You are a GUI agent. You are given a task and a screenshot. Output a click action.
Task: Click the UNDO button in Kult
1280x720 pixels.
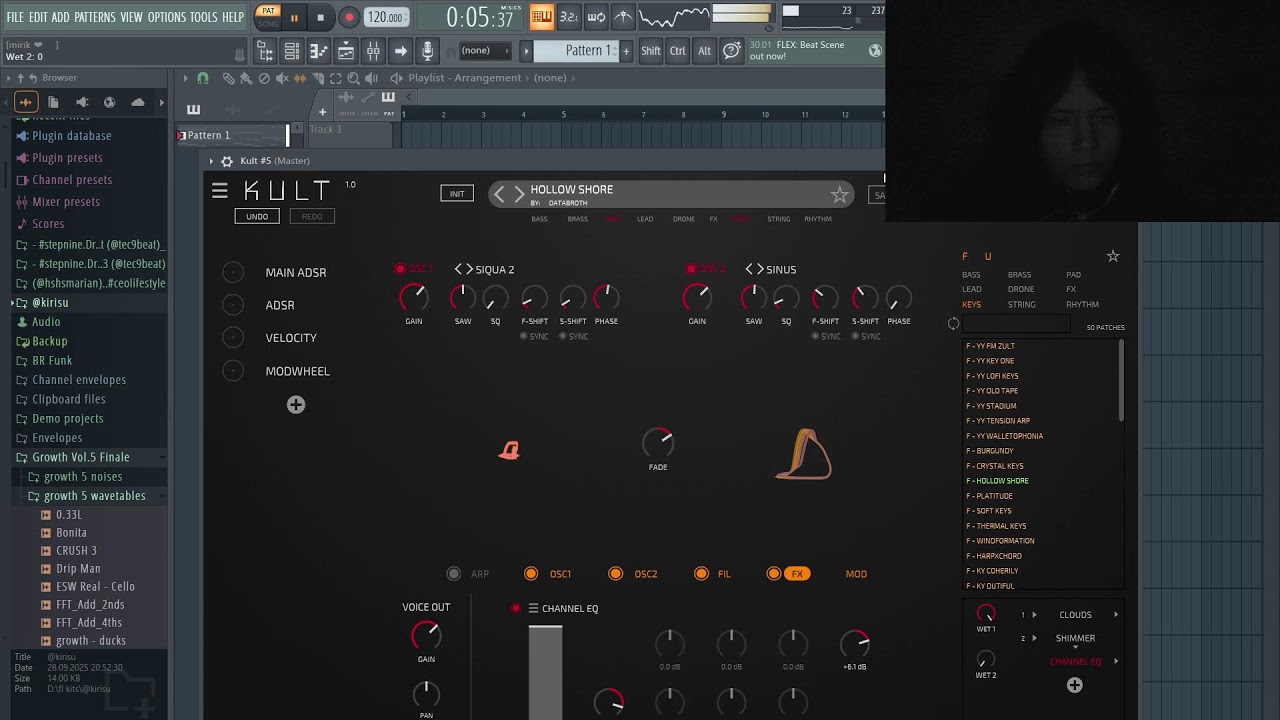[x=257, y=216]
